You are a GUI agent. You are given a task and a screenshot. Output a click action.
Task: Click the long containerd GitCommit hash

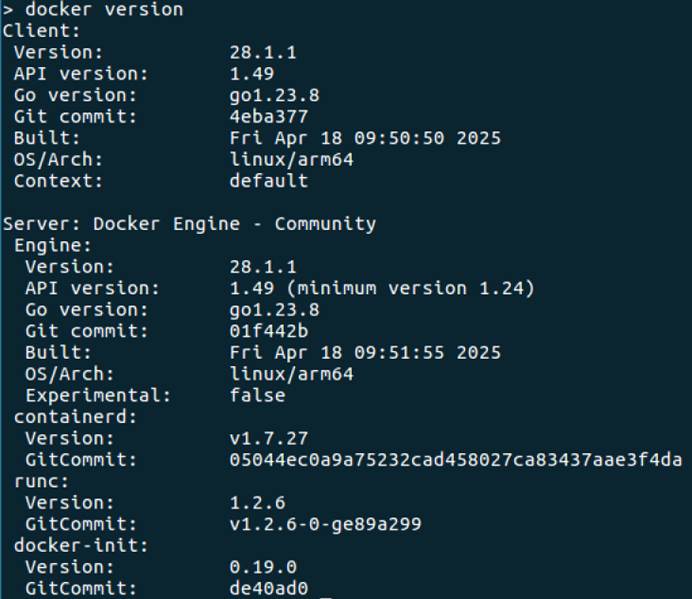tap(456, 460)
